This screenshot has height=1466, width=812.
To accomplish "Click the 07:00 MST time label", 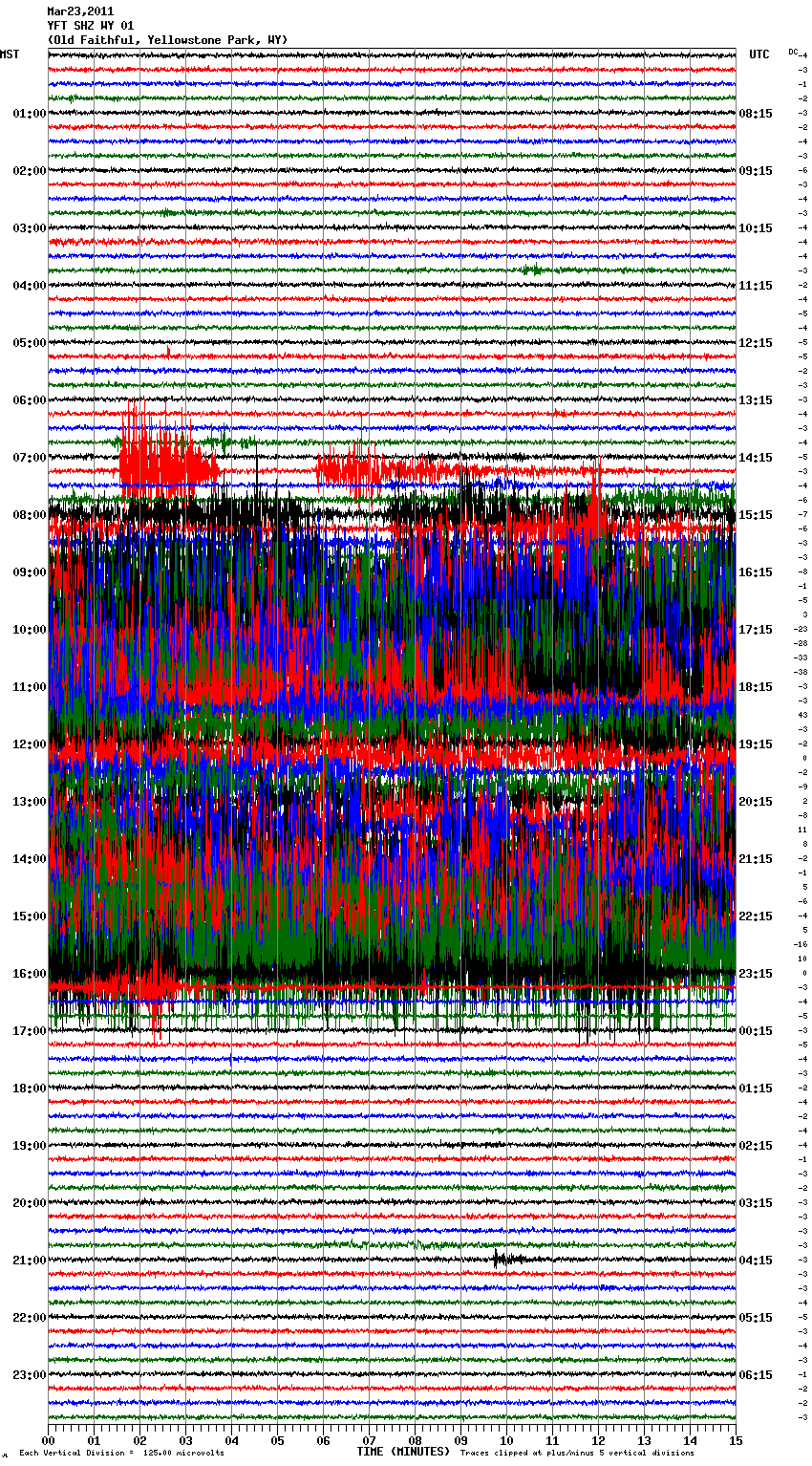I will click(x=30, y=458).
